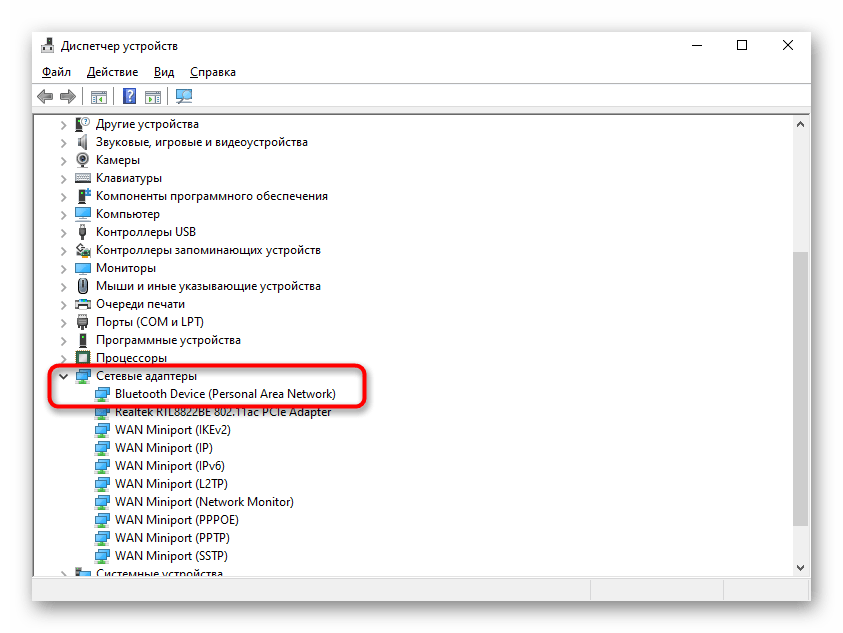Click the printer icon beside Очереди печати
Screen dimensions: 843x633
coord(82,304)
